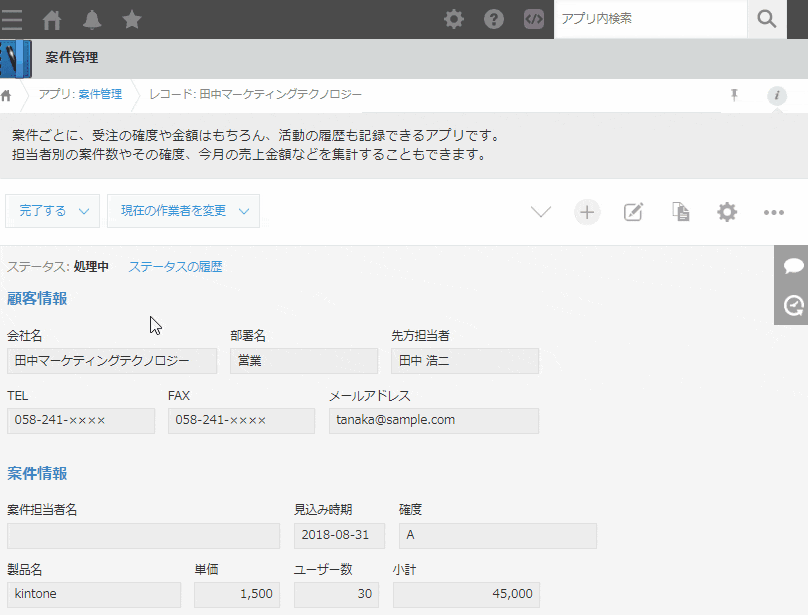This screenshot has width=808, height=615.
Task: Click レコード: 田中マーケティングテクノロジー breadcrumb
Action: [256, 94]
